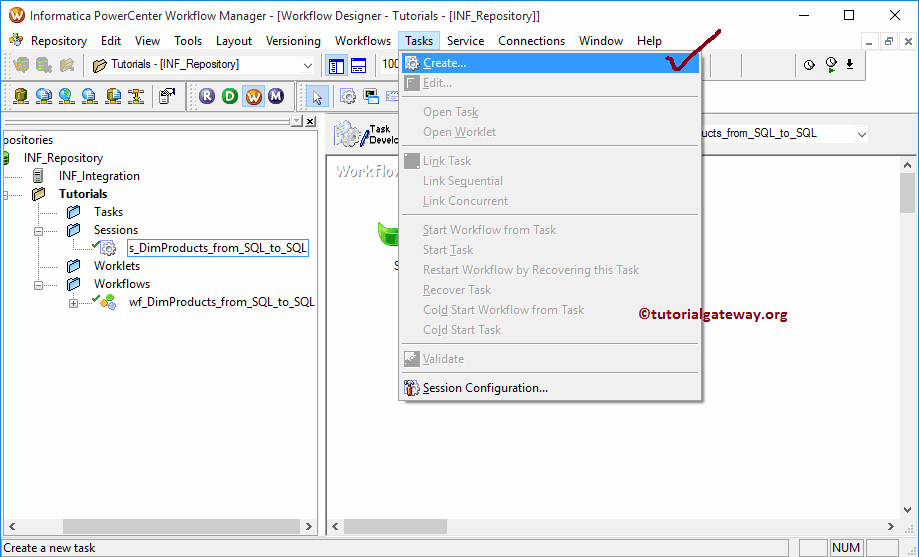Click the workspace horizontal scrollbar right arrow
This screenshot has width=919, height=557.
click(x=890, y=527)
